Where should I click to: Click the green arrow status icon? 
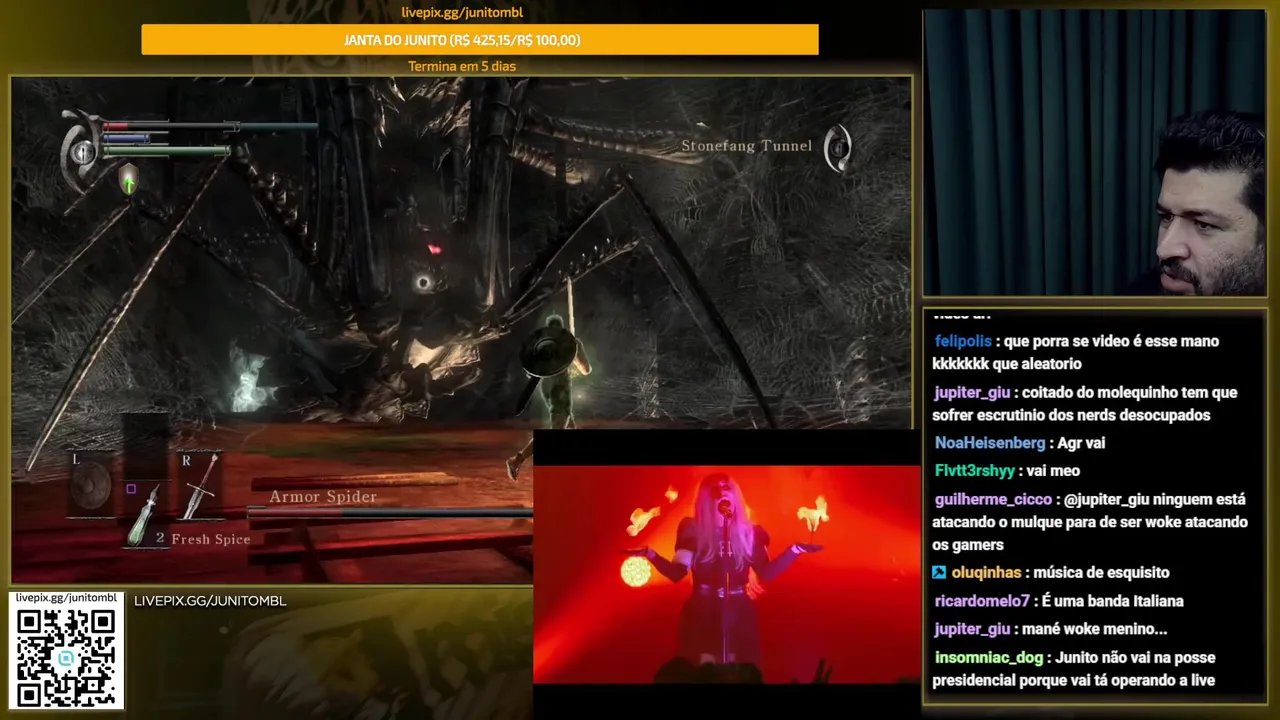pyautogui.click(x=128, y=181)
